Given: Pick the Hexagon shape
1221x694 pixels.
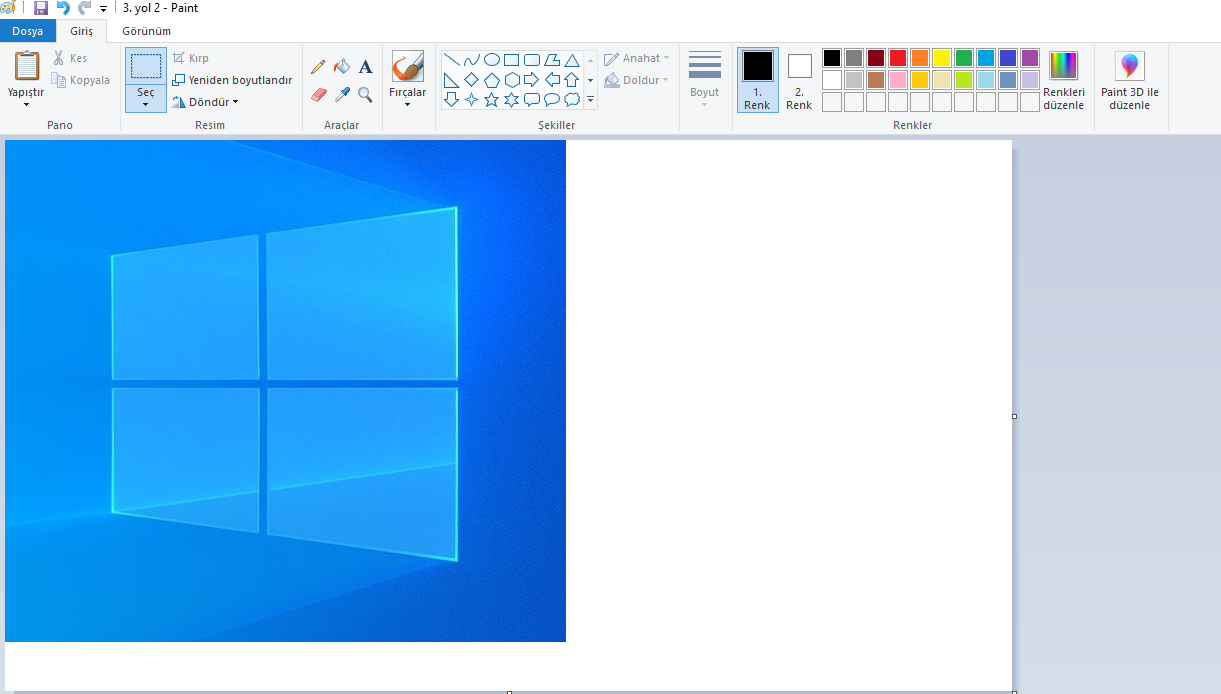Looking at the screenshot, I should pyautogui.click(x=511, y=80).
